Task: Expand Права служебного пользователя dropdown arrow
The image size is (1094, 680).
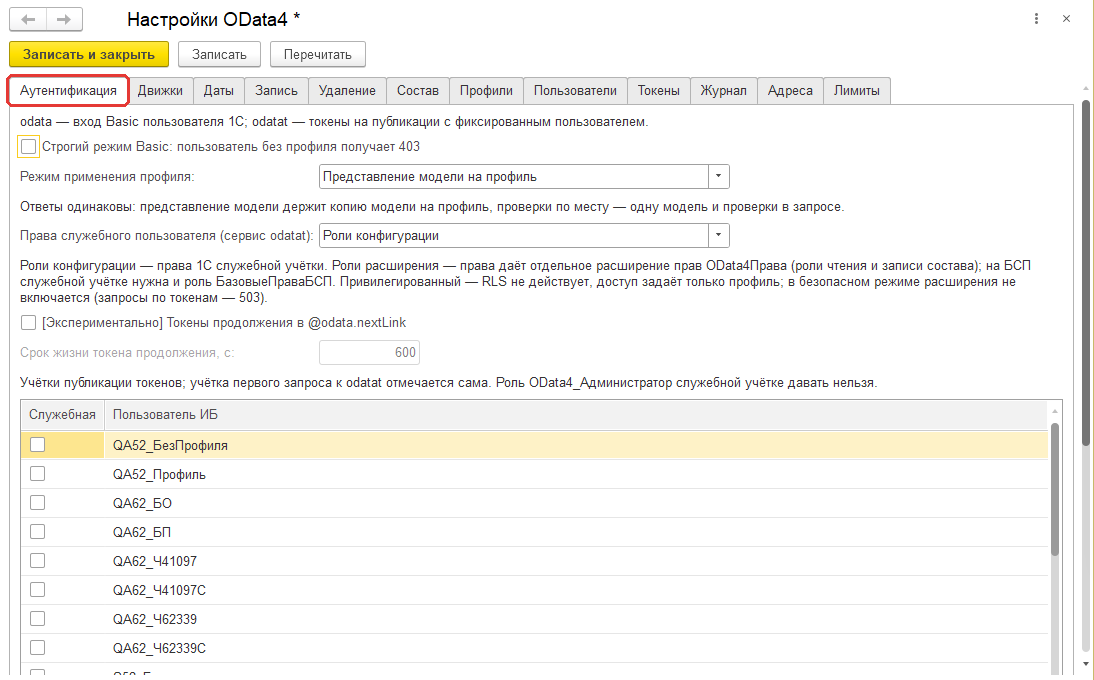Action: pos(719,236)
